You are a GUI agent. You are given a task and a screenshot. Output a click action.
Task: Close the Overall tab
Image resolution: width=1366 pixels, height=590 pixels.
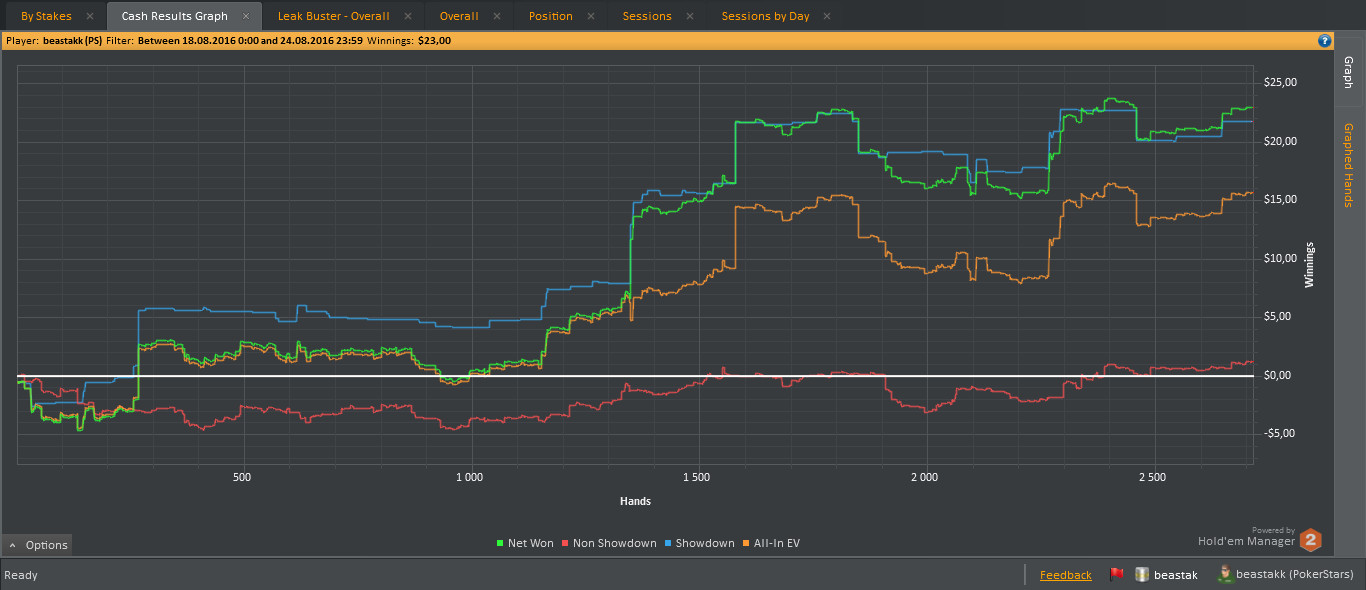(498, 16)
